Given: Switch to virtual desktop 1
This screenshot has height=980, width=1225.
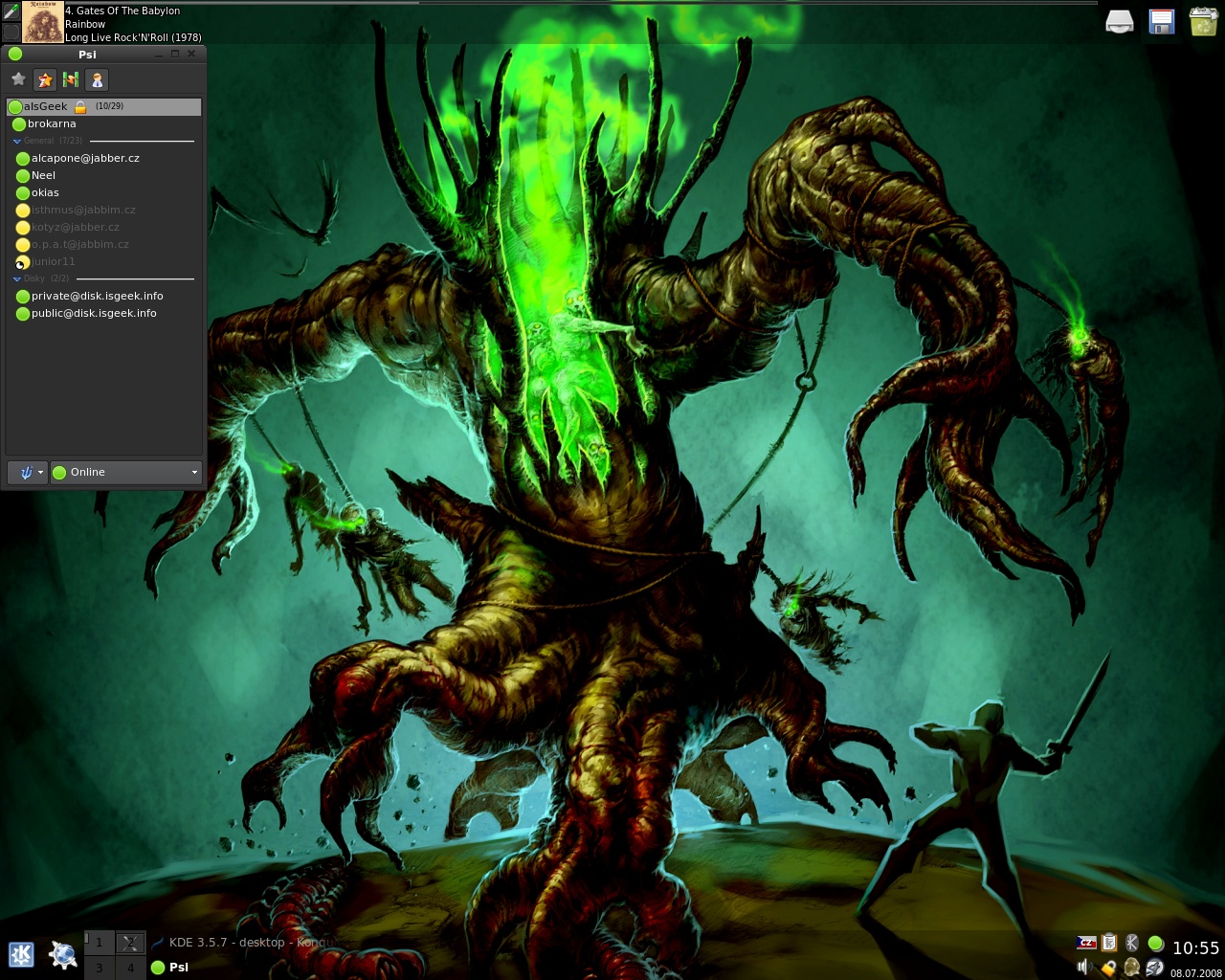Looking at the screenshot, I should click(99, 943).
